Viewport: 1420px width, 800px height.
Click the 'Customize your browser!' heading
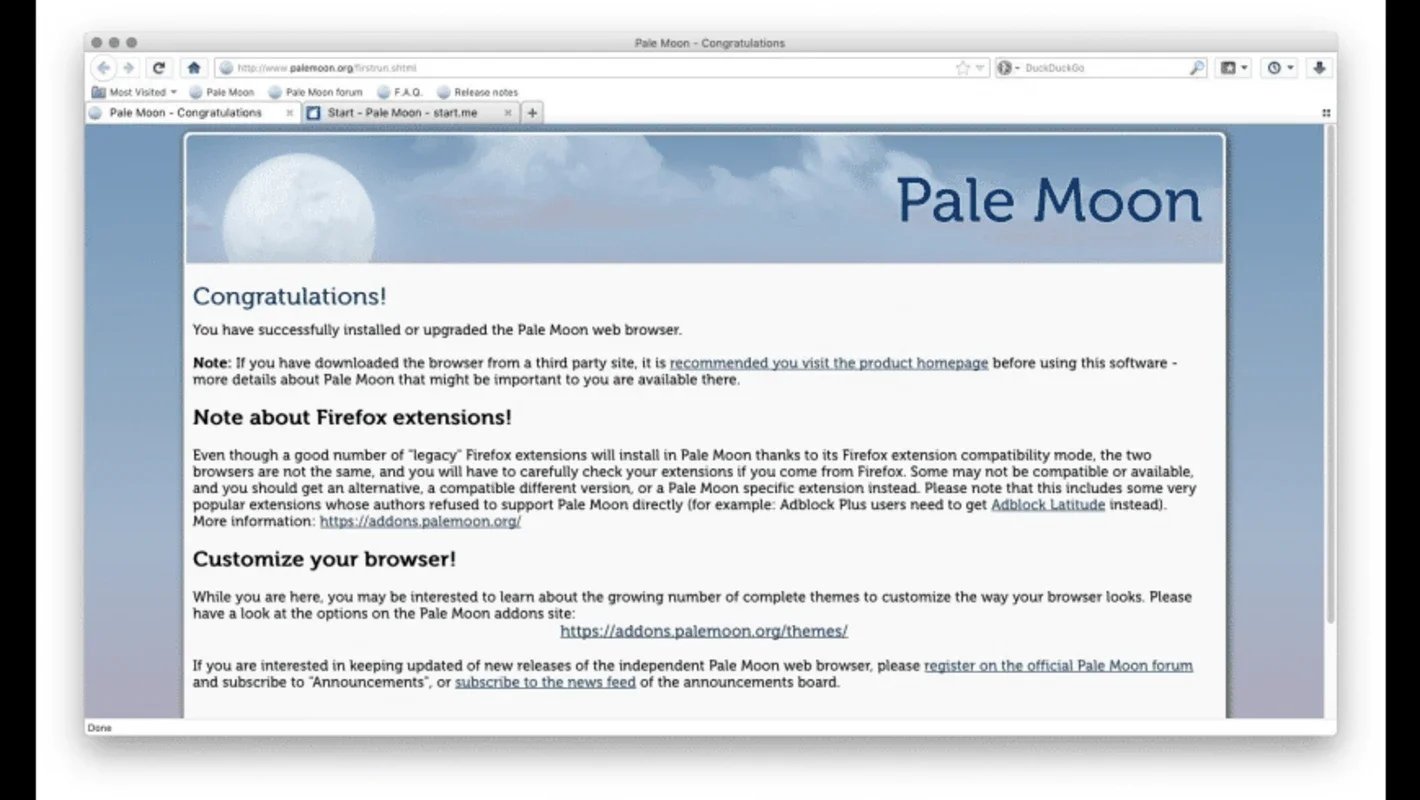(324, 559)
